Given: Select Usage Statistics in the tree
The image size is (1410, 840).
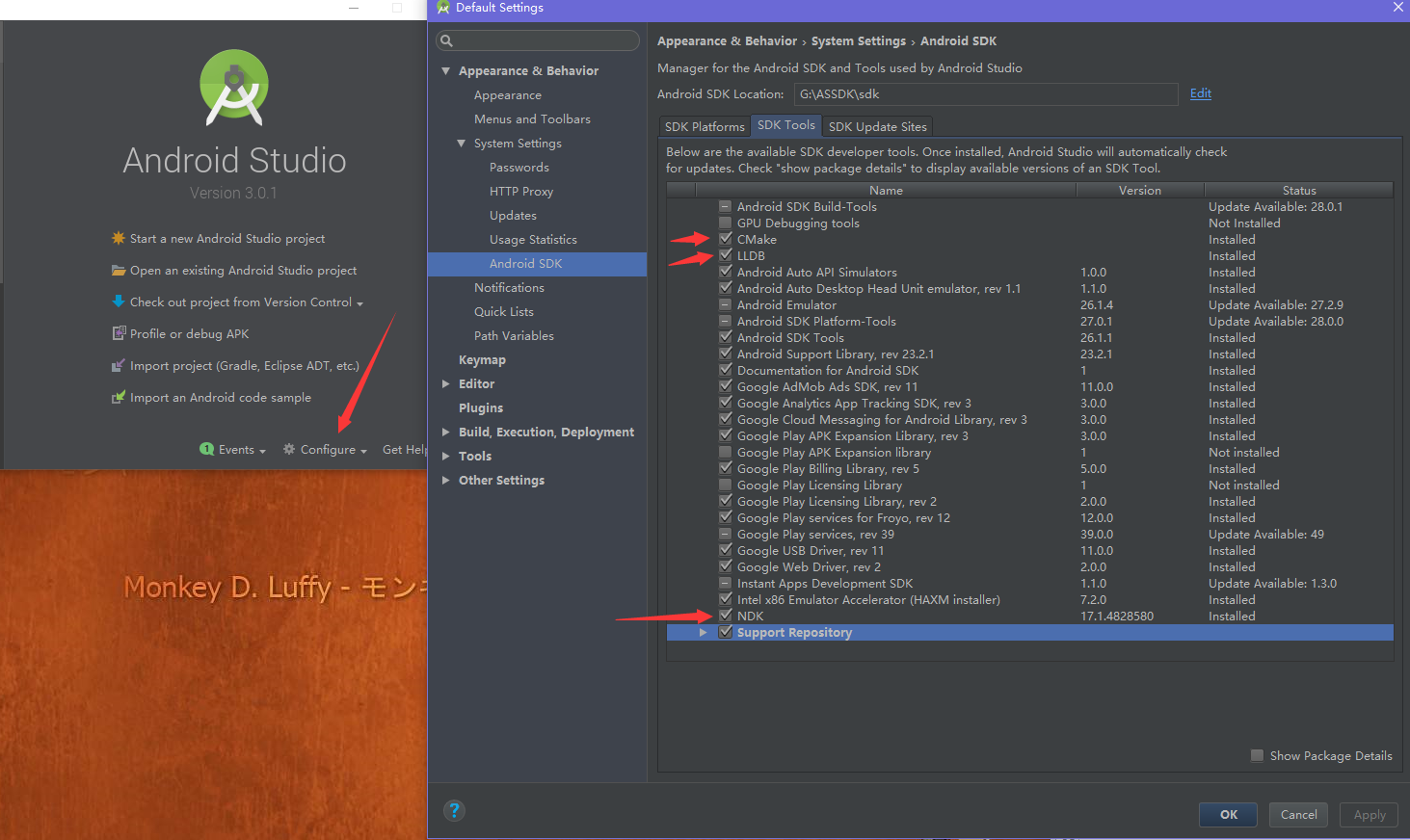Looking at the screenshot, I should 533,239.
